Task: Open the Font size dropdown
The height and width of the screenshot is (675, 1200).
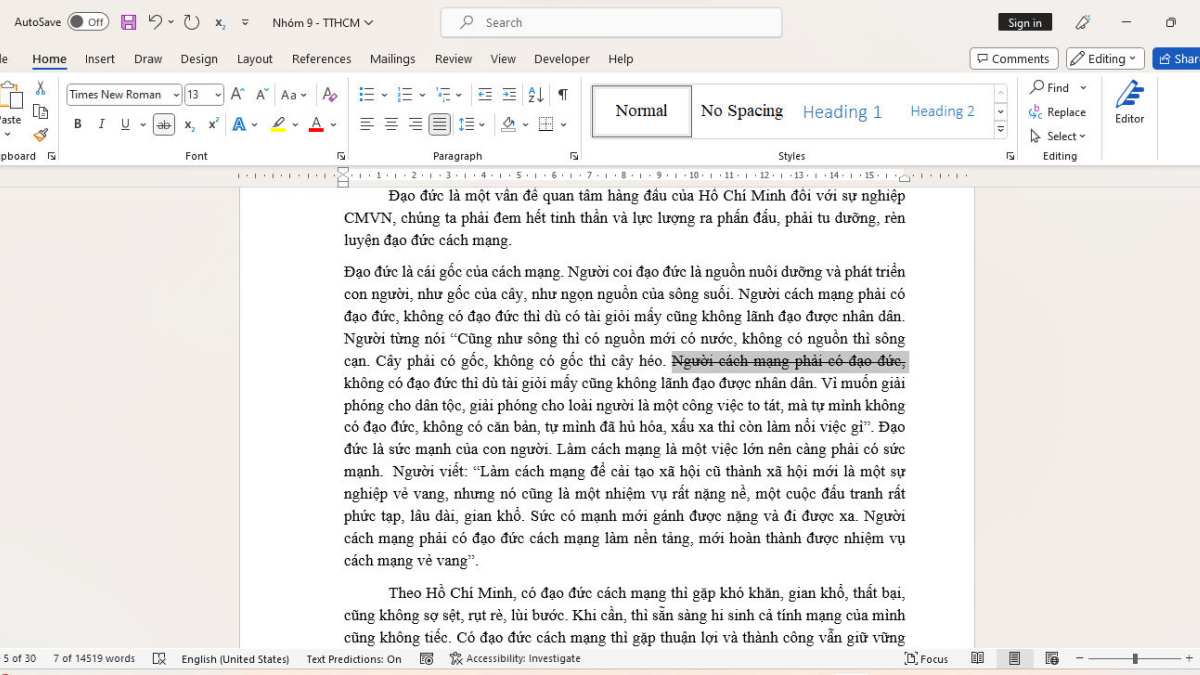Action: pyautogui.click(x=216, y=94)
